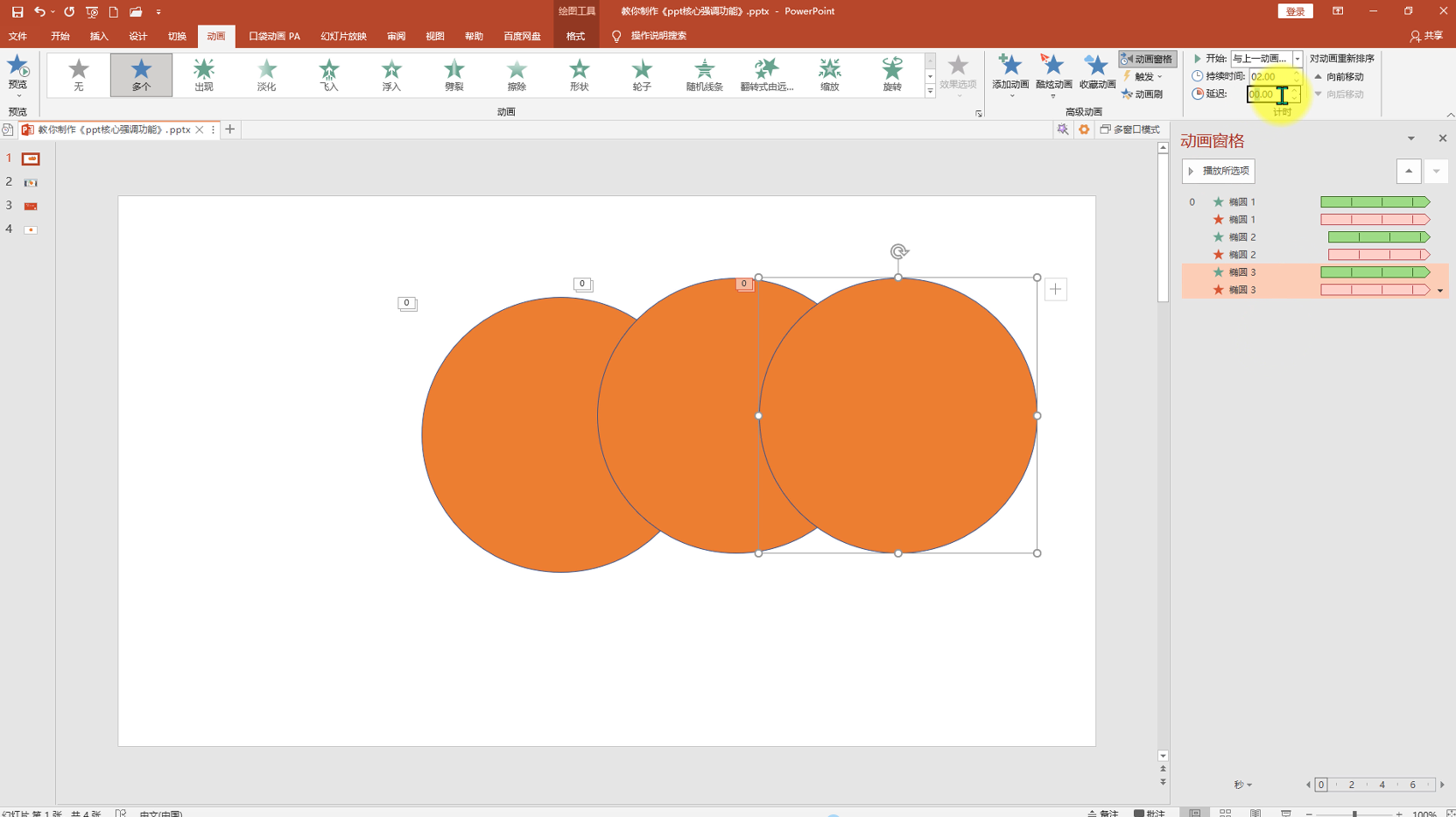Image resolution: width=1456 pixels, height=817 pixels.
Task: Click green timeline bar of first 椭圆 1 entry
Action: click(x=1375, y=202)
